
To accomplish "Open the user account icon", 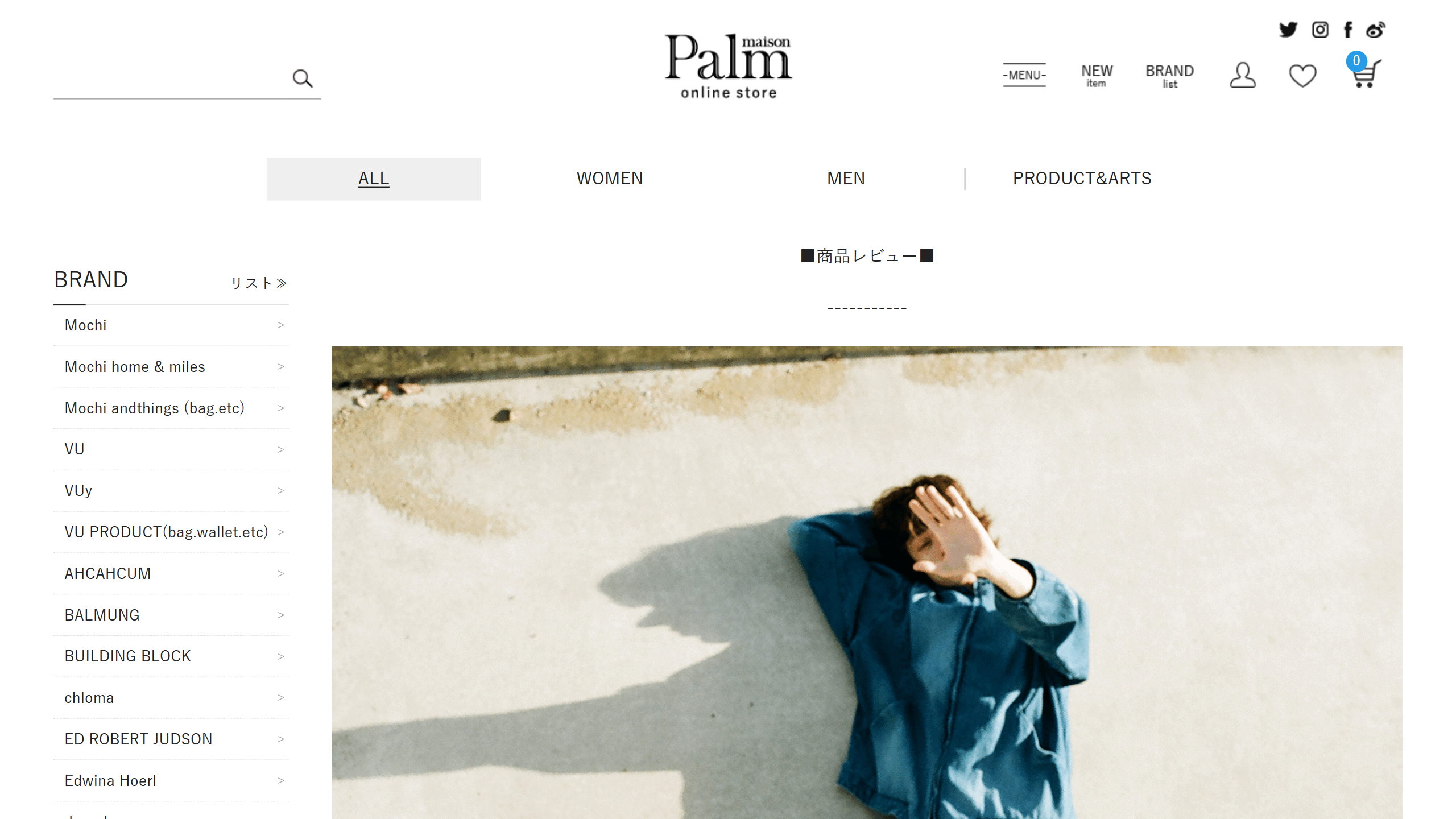I will [1243, 75].
